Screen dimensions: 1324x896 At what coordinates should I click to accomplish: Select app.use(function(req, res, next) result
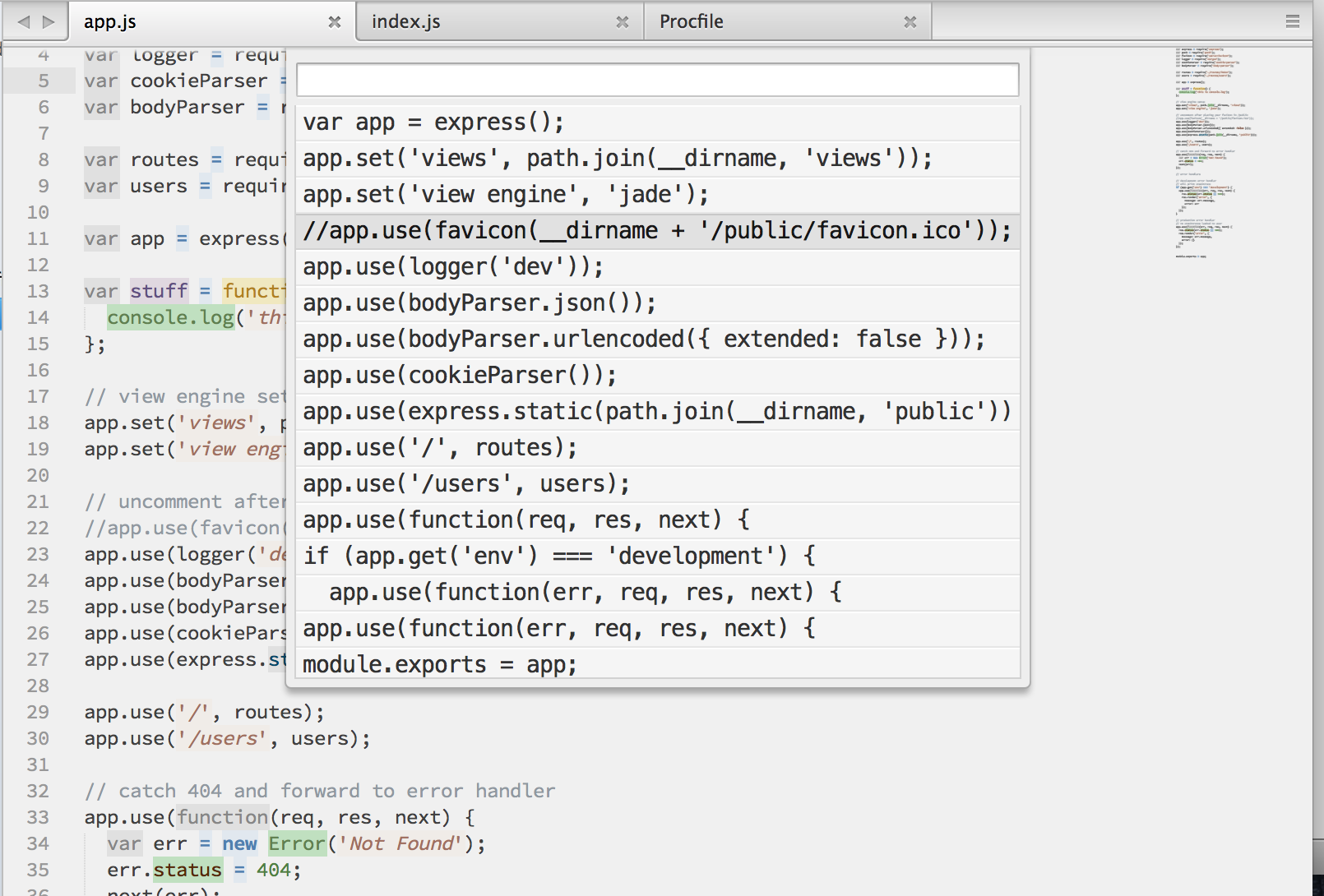pos(658,520)
